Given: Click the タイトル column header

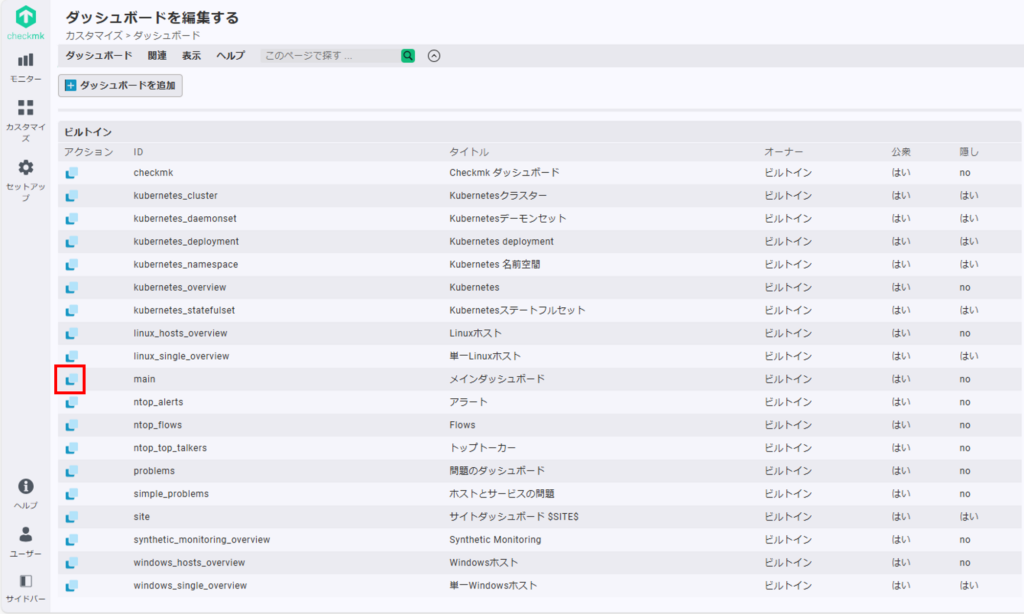Looking at the screenshot, I should tap(469, 152).
